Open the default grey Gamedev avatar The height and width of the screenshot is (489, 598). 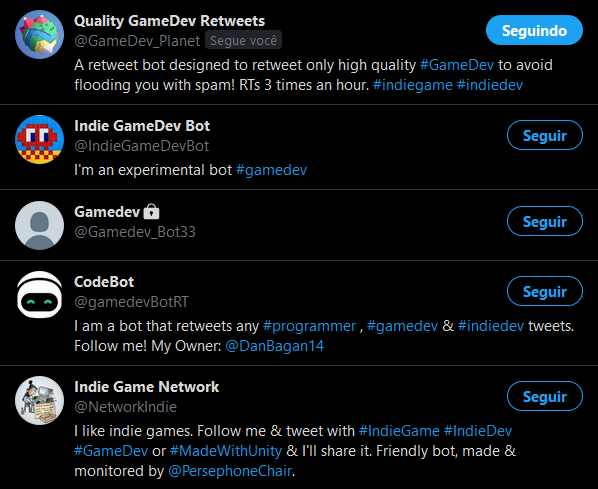coord(39,225)
